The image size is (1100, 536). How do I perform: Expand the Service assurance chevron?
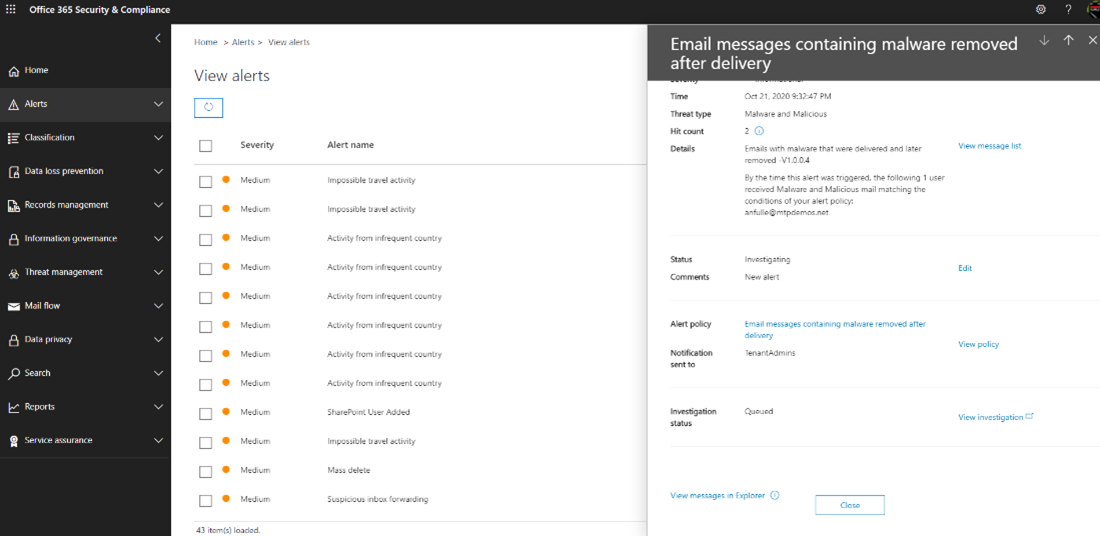[158, 441]
